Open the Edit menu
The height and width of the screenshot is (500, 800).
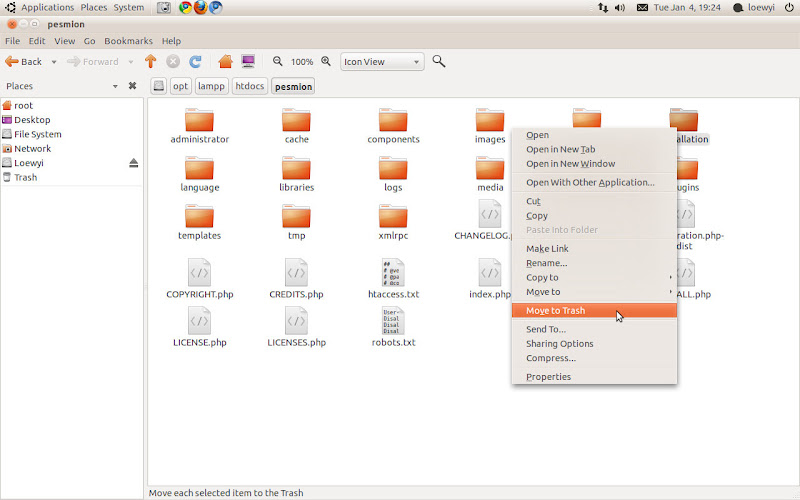(37, 41)
